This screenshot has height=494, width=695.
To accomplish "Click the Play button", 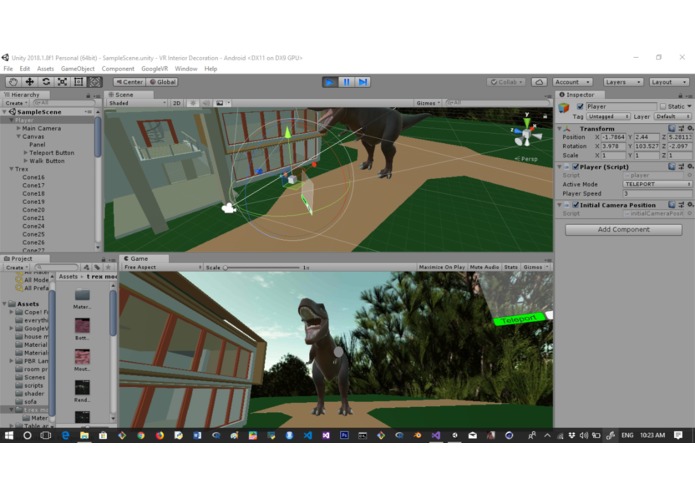I will click(330, 82).
